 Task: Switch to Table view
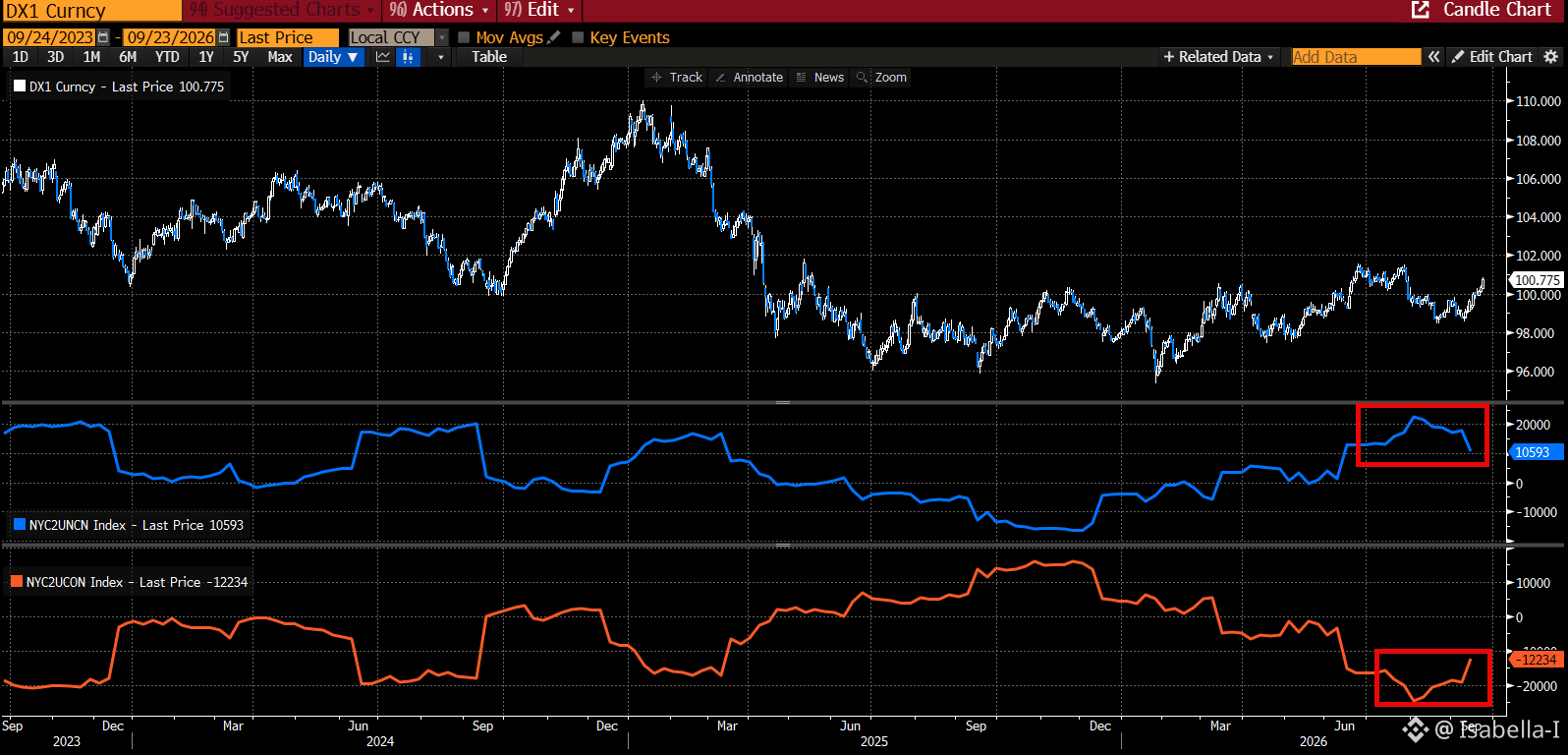coord(489,57)
